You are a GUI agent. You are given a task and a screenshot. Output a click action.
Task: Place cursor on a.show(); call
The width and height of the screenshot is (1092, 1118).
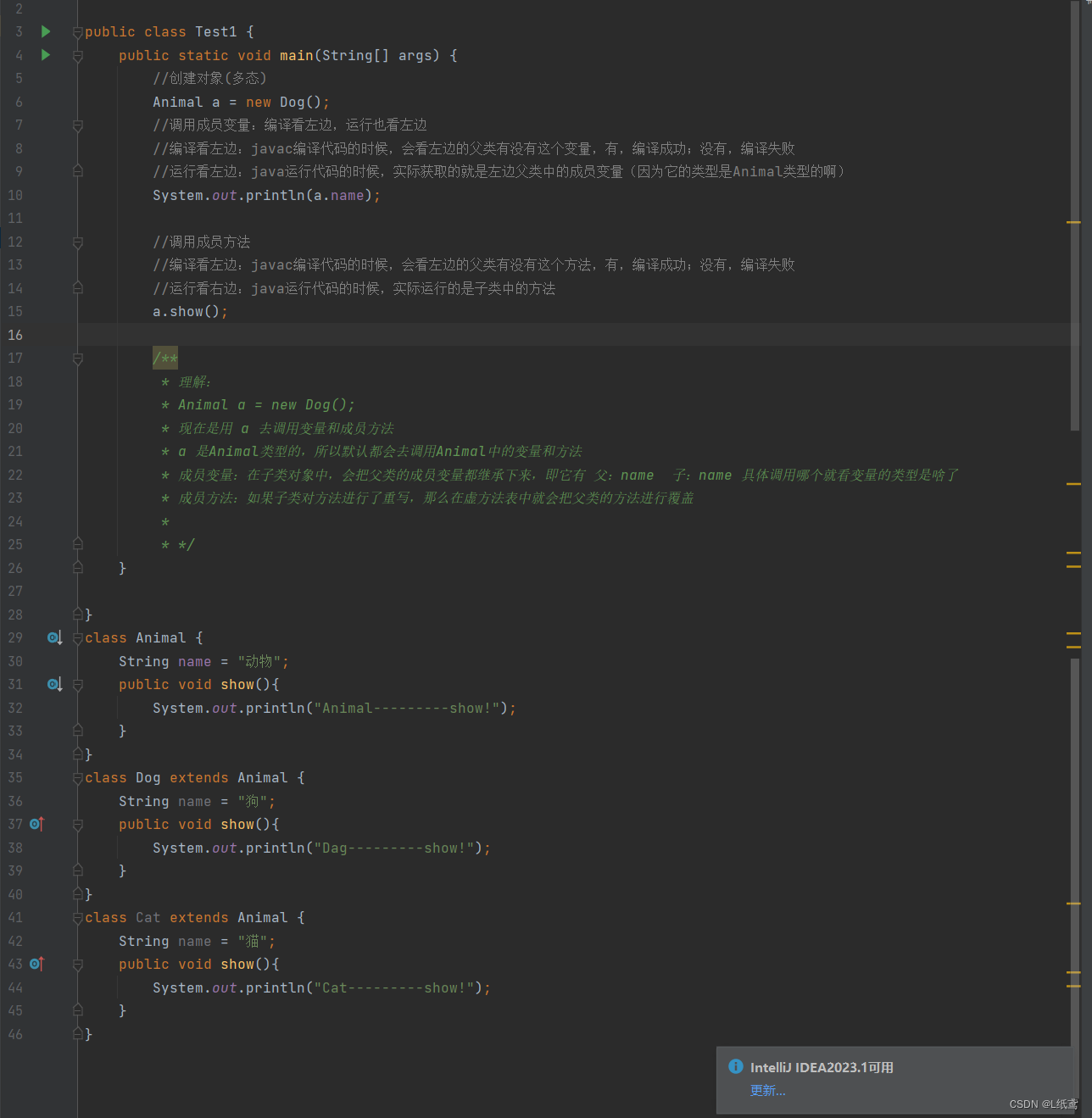(191, 311)
